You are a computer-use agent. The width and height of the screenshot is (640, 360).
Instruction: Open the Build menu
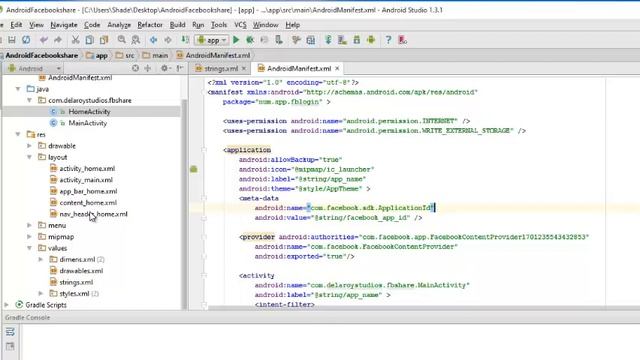point(177,25)
